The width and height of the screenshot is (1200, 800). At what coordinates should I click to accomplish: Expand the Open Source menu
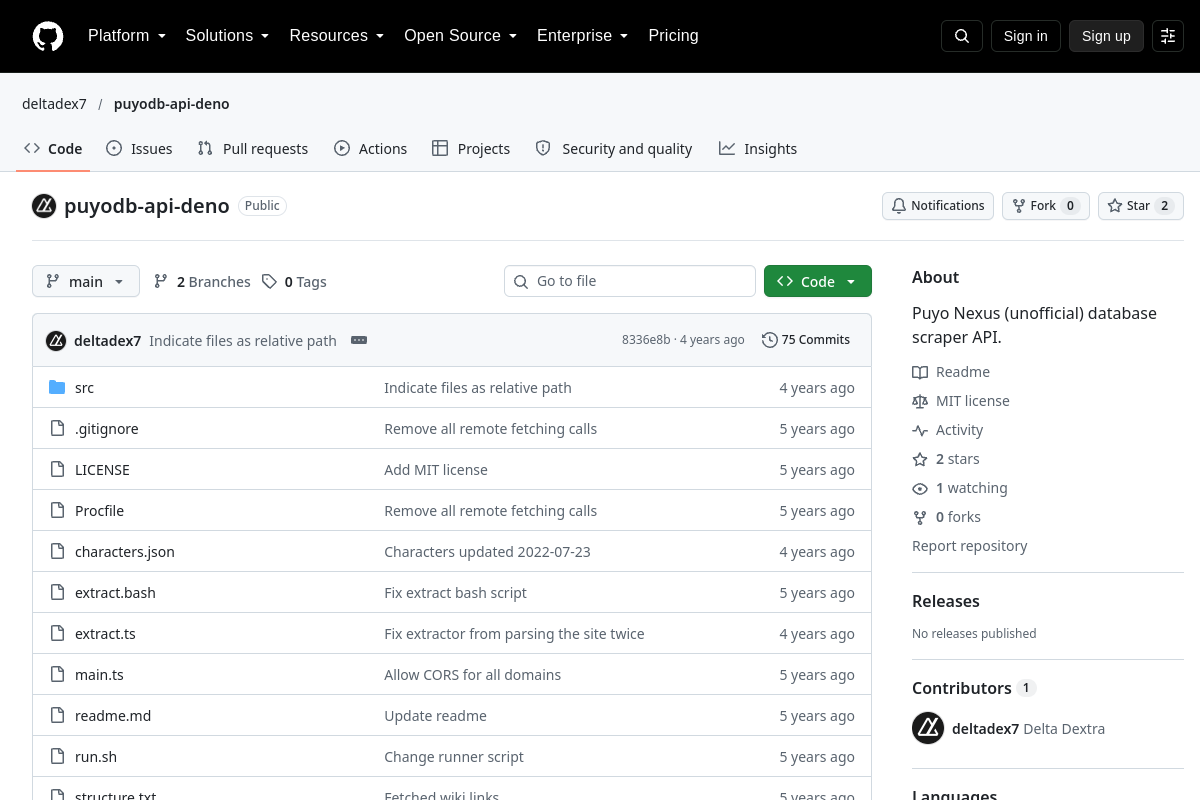pos(461,36)
